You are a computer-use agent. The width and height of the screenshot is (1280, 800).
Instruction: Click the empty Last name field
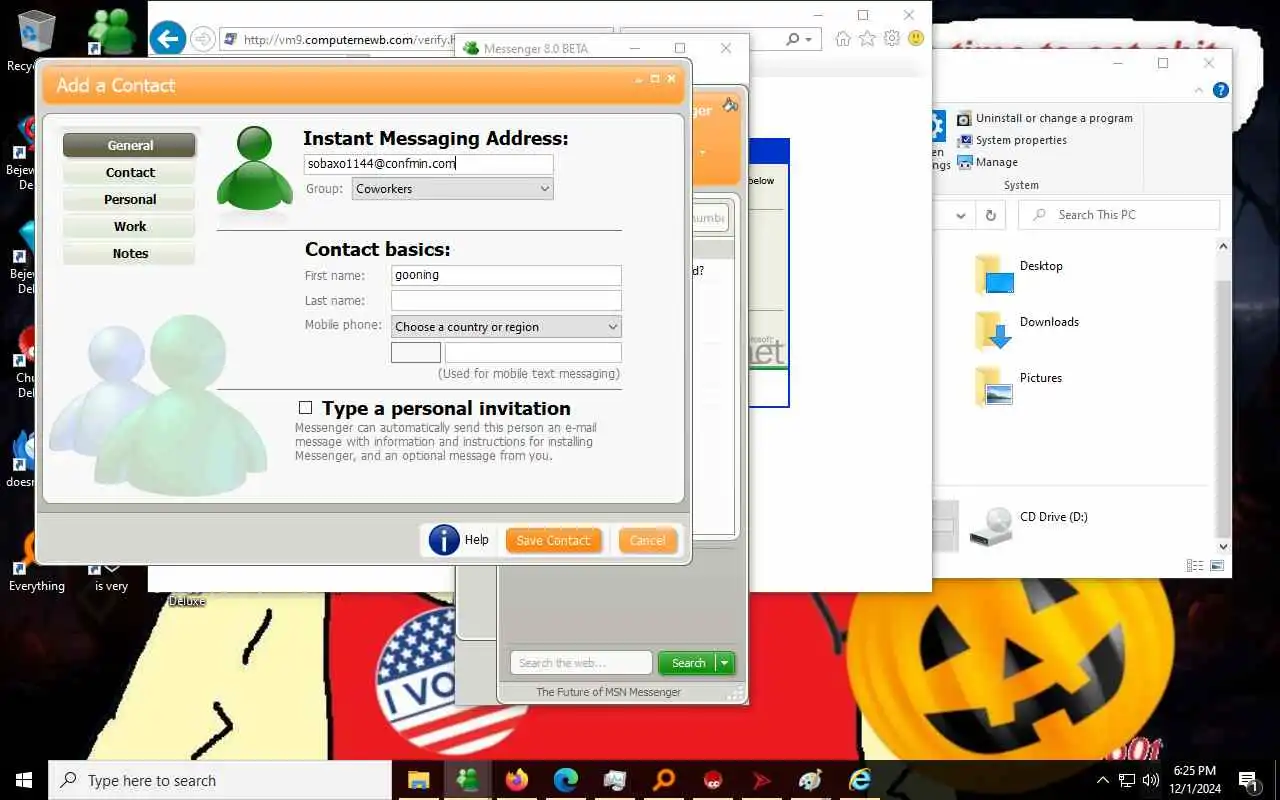[x=506, y=300]
